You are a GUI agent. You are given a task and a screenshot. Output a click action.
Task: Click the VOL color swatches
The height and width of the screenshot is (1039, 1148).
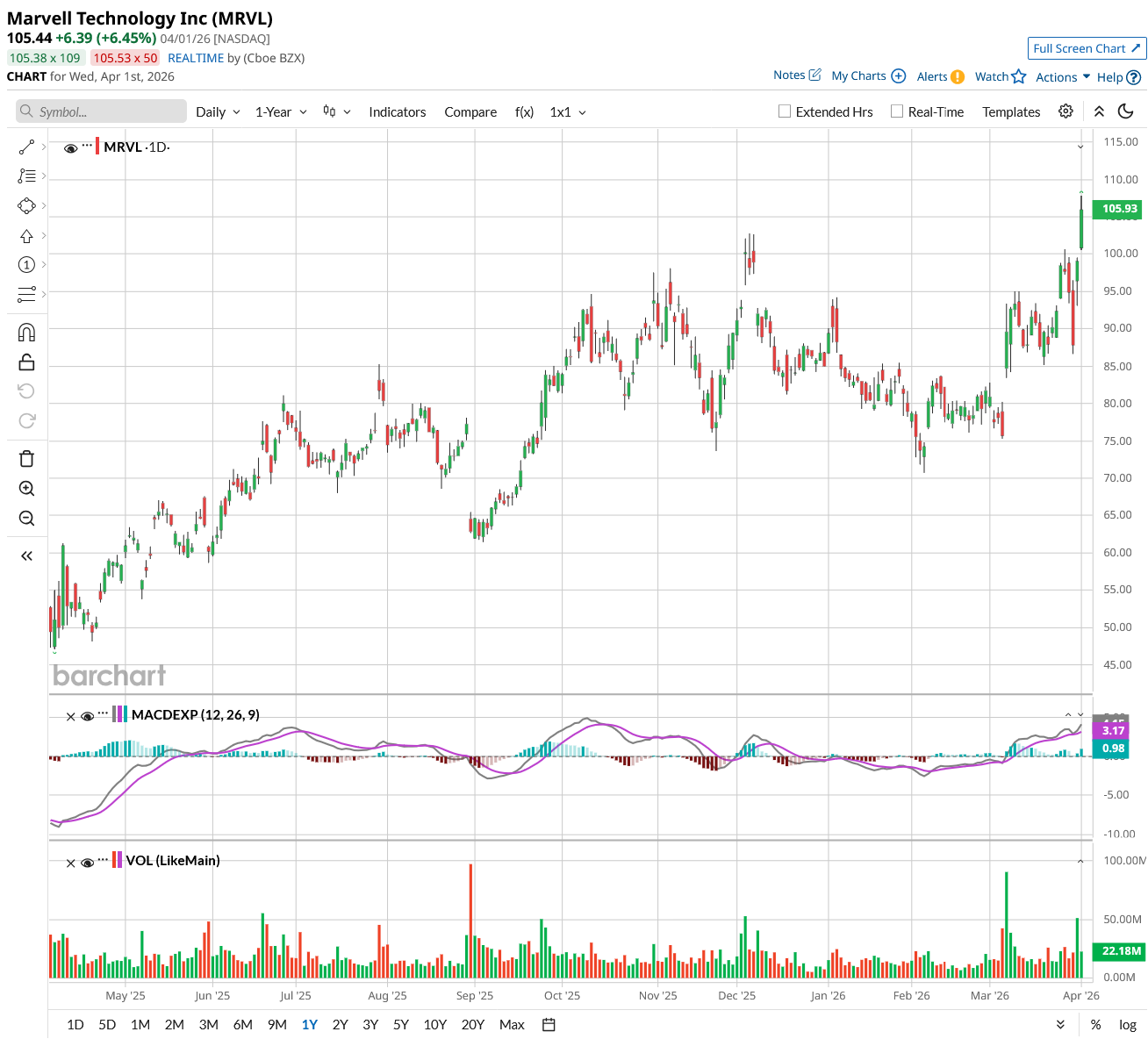[118, 860]
